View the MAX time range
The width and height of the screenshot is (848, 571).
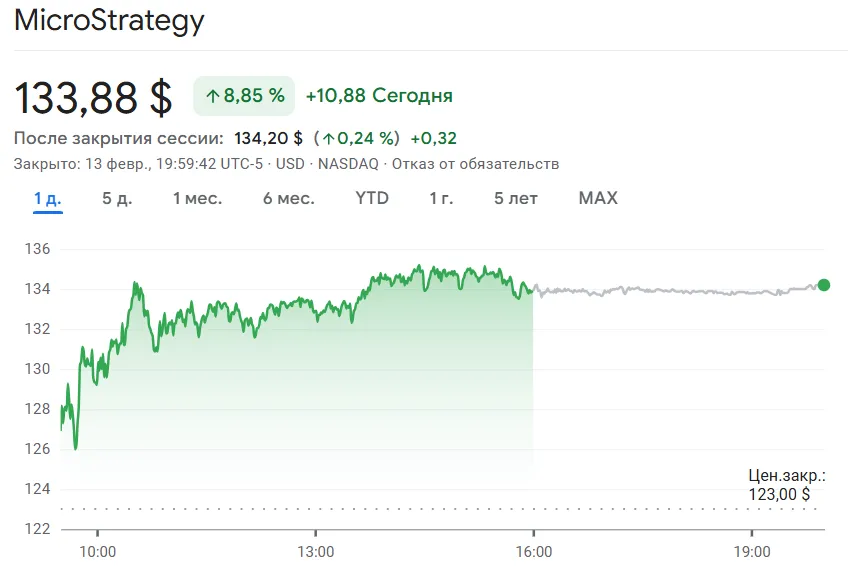point(598,198)
